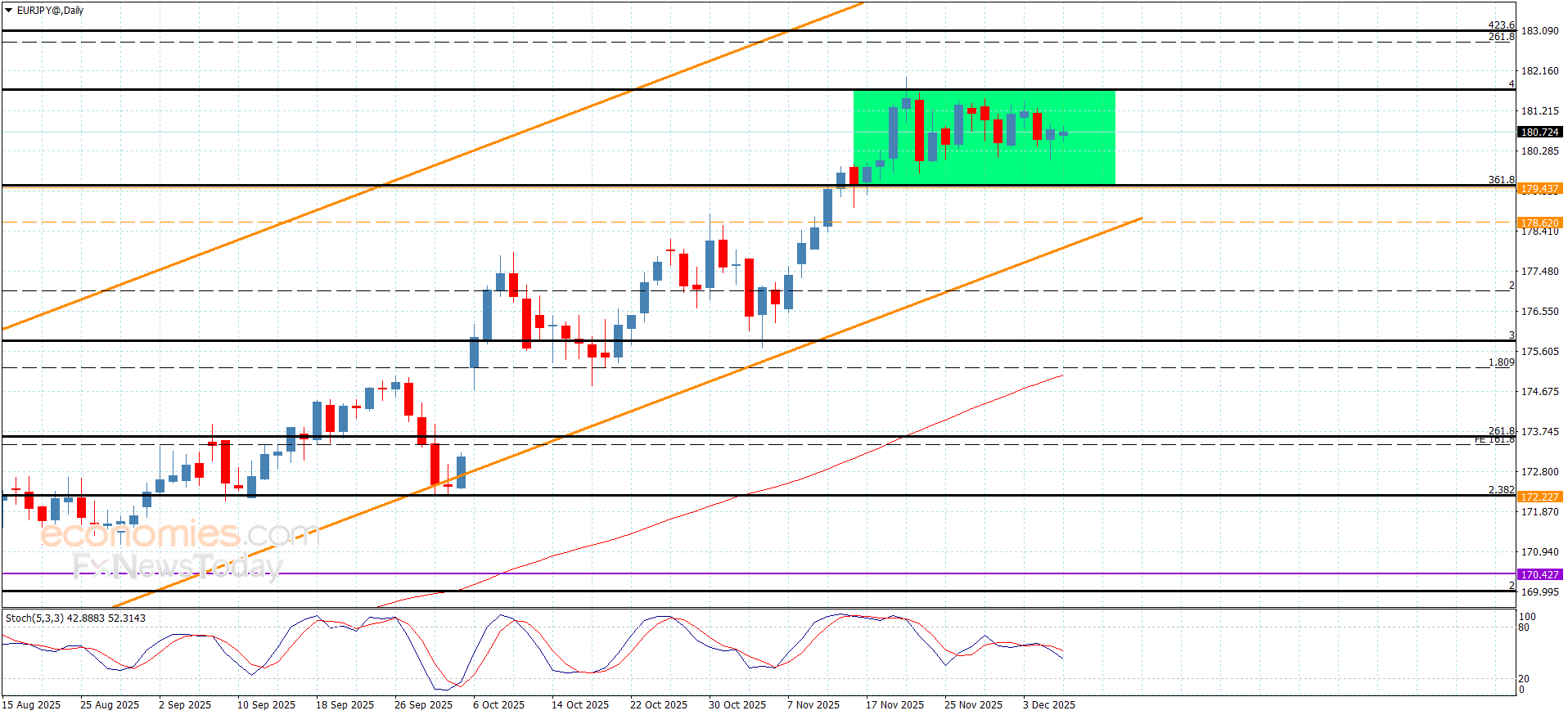Click the 174.675 price axis label

[1539, 392]
